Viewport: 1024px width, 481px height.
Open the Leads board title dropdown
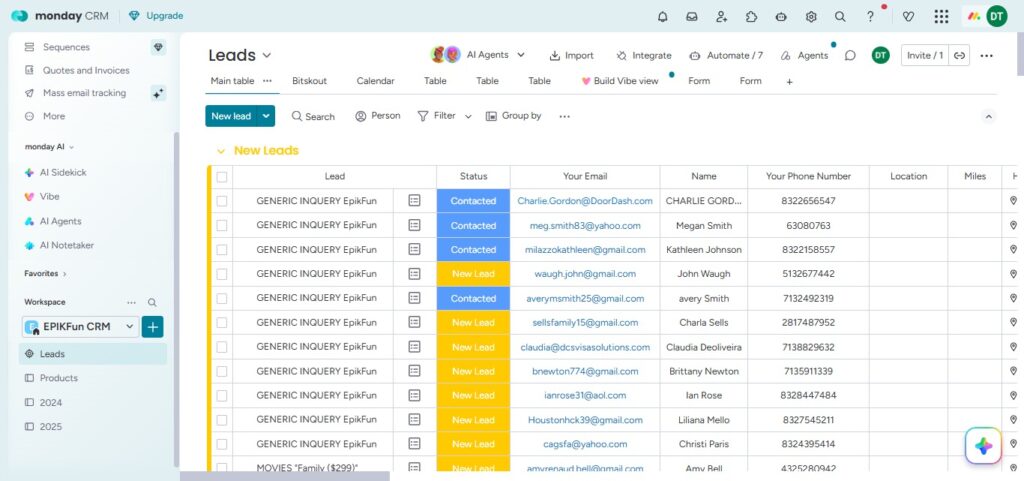tap(266, 56)
